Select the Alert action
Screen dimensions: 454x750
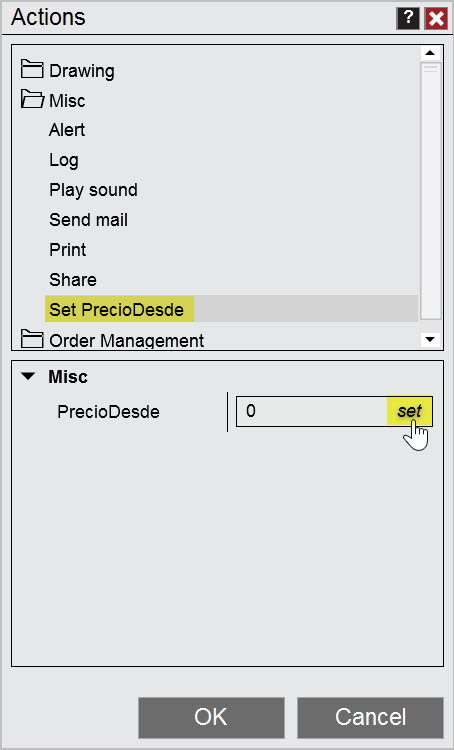tap(67, 130)
